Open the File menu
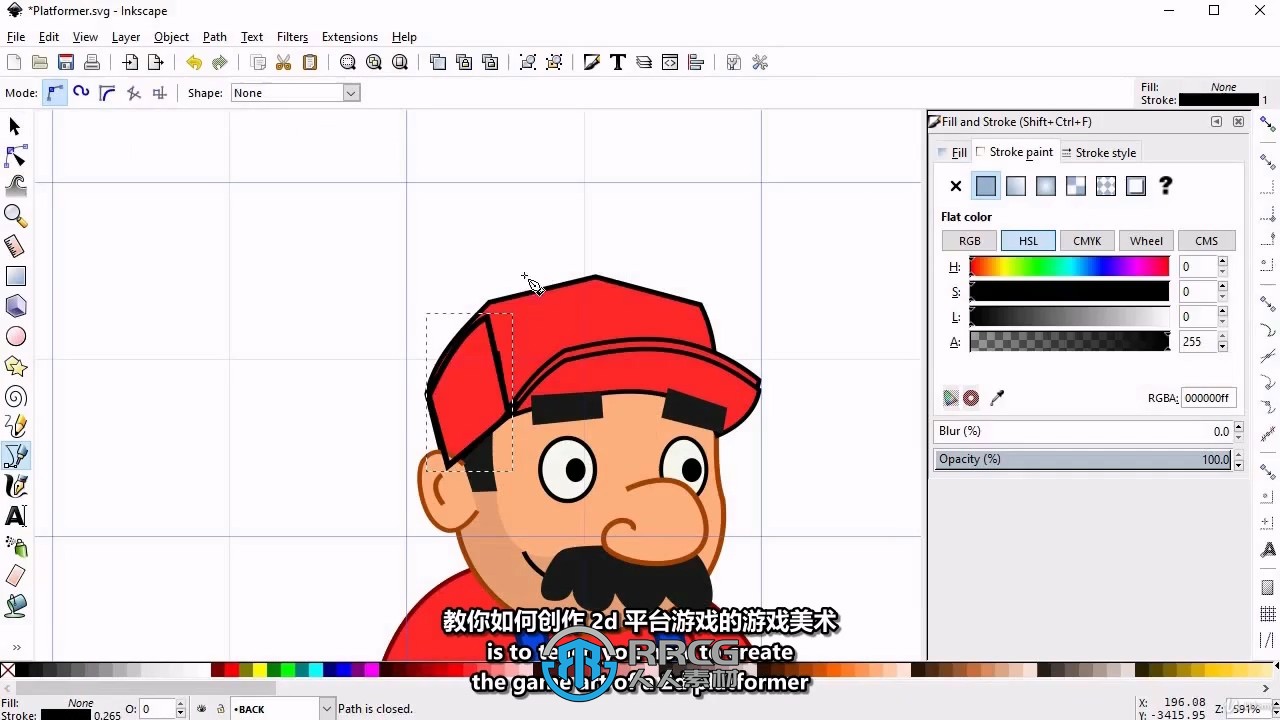 [16, 37]
